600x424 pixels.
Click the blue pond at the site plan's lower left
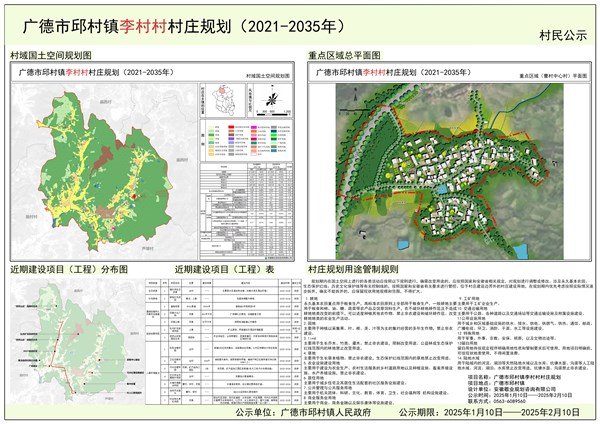coord(403,245)
